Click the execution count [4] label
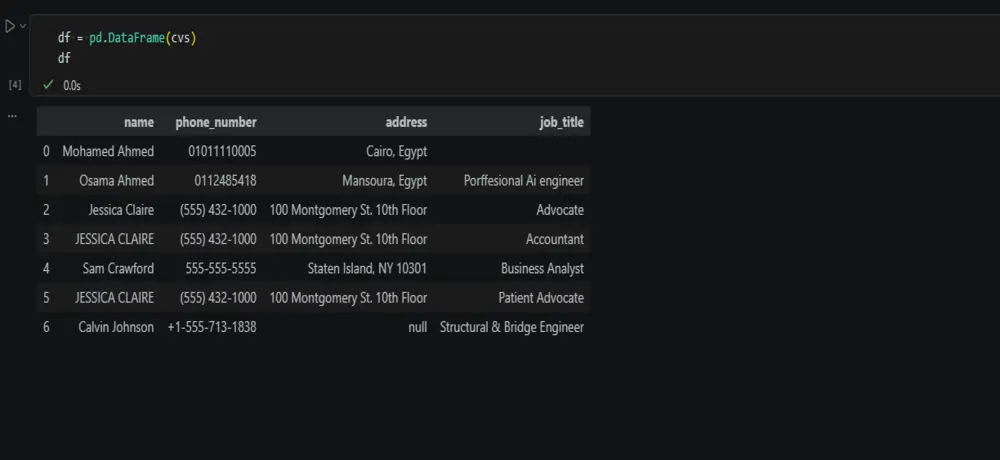The height and width of the screenshot is (460, 1000). coord(15,84)
